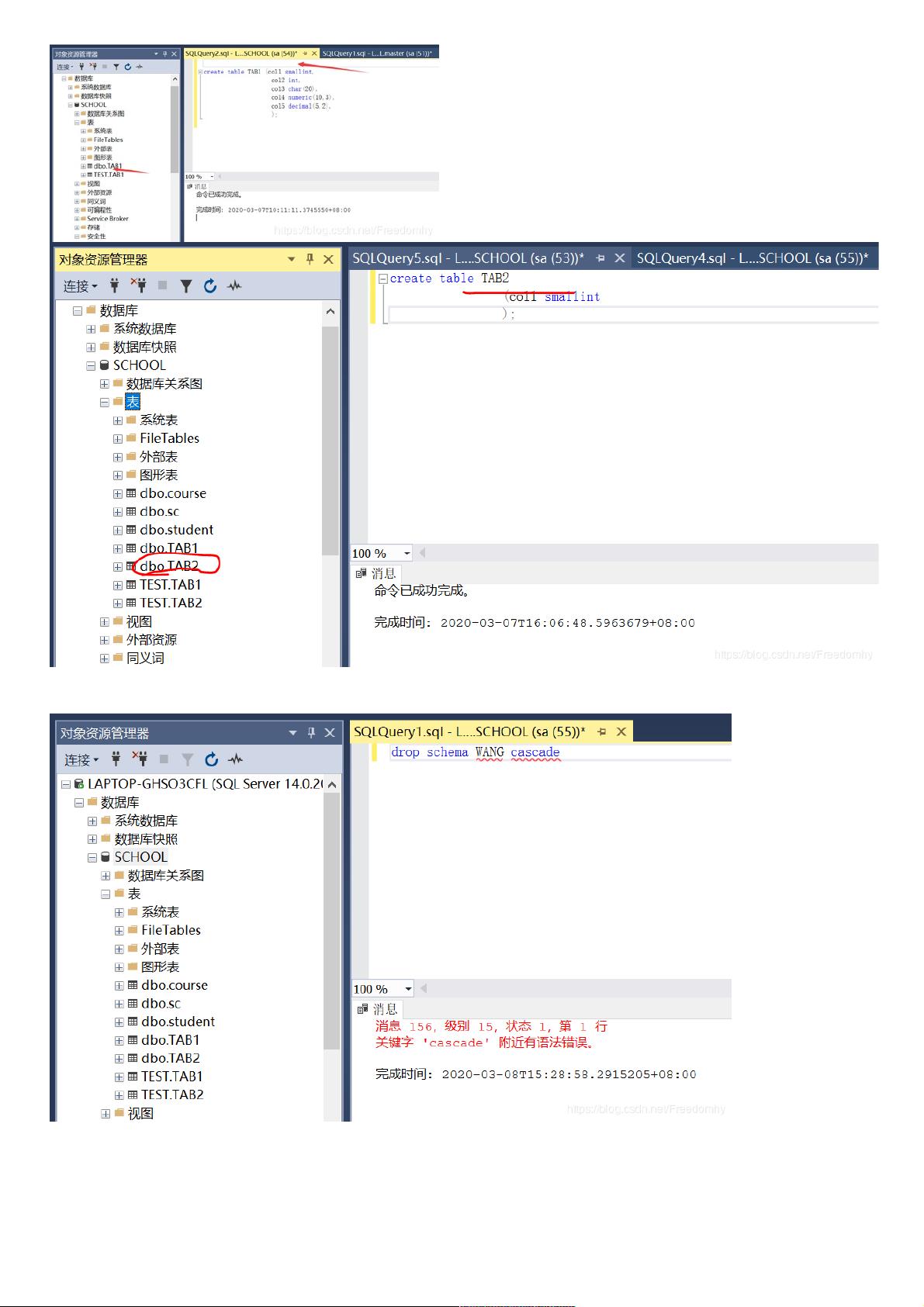The image size is (924, 1307).
Task: Collapse the create table TAB2 code outline box
Action: pos(383,278)
